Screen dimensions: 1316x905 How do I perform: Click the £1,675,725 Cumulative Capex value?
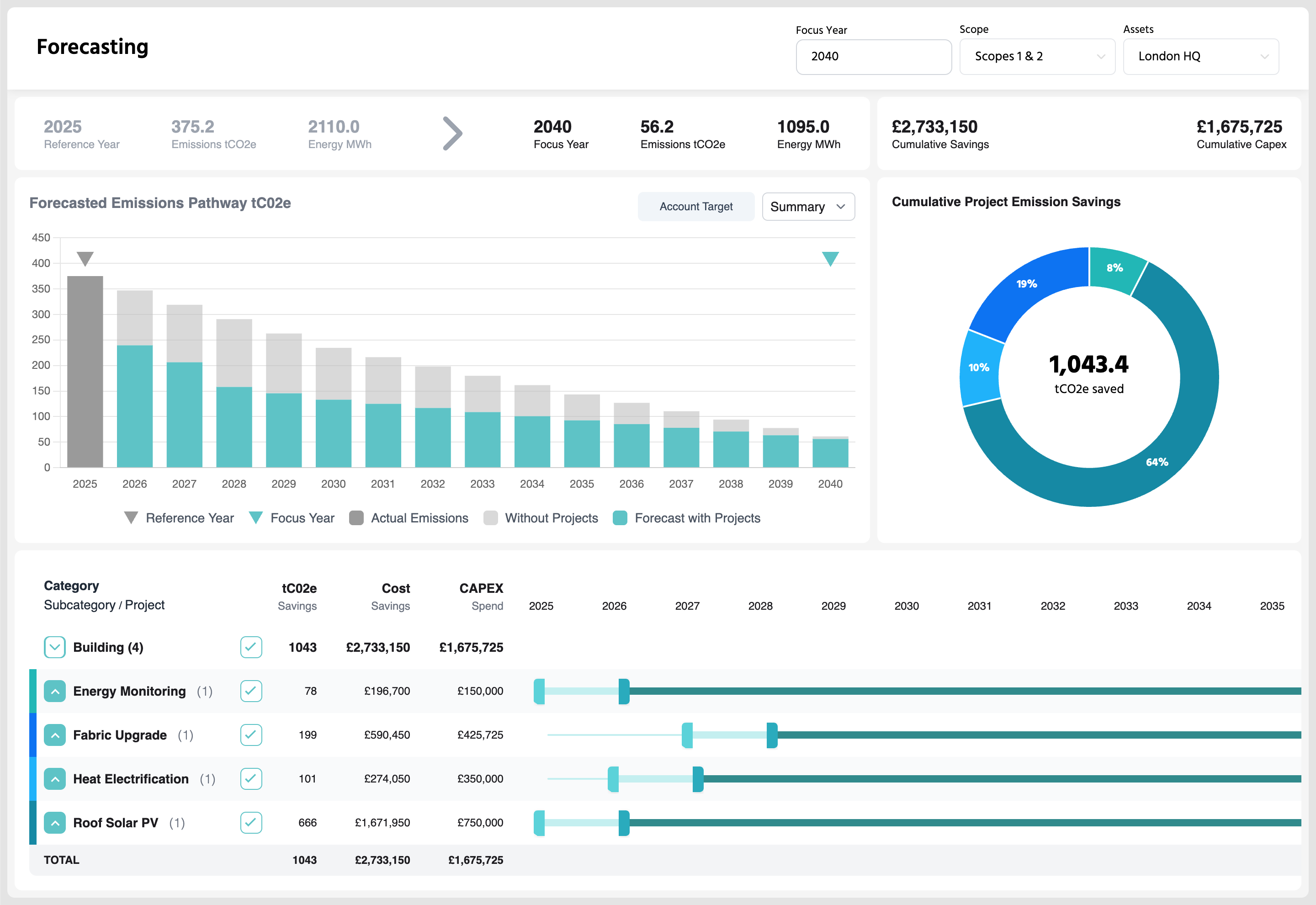click(x=1240, y=127)
